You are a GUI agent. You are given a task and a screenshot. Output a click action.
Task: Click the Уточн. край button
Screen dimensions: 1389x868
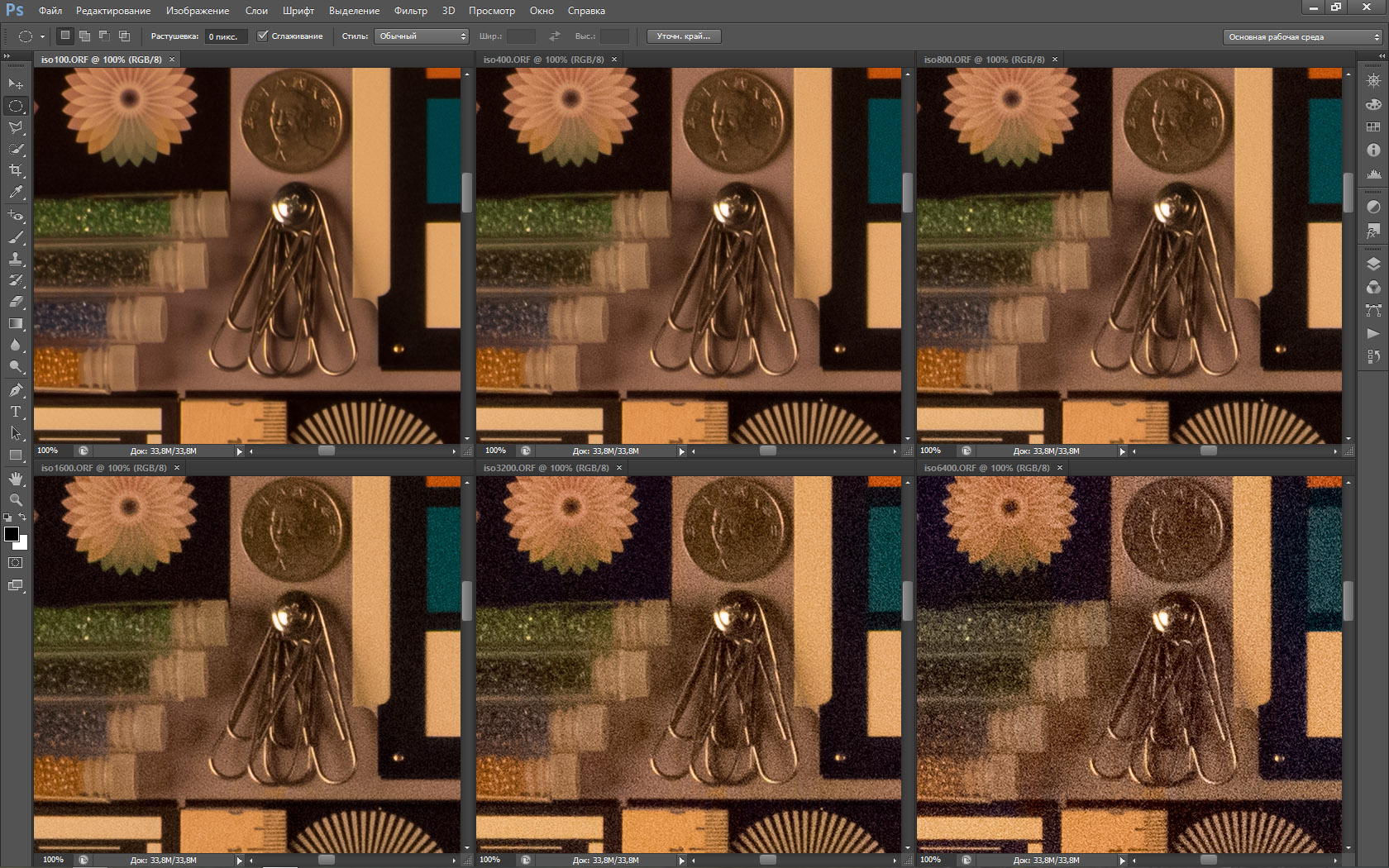[x=684, y=36]
